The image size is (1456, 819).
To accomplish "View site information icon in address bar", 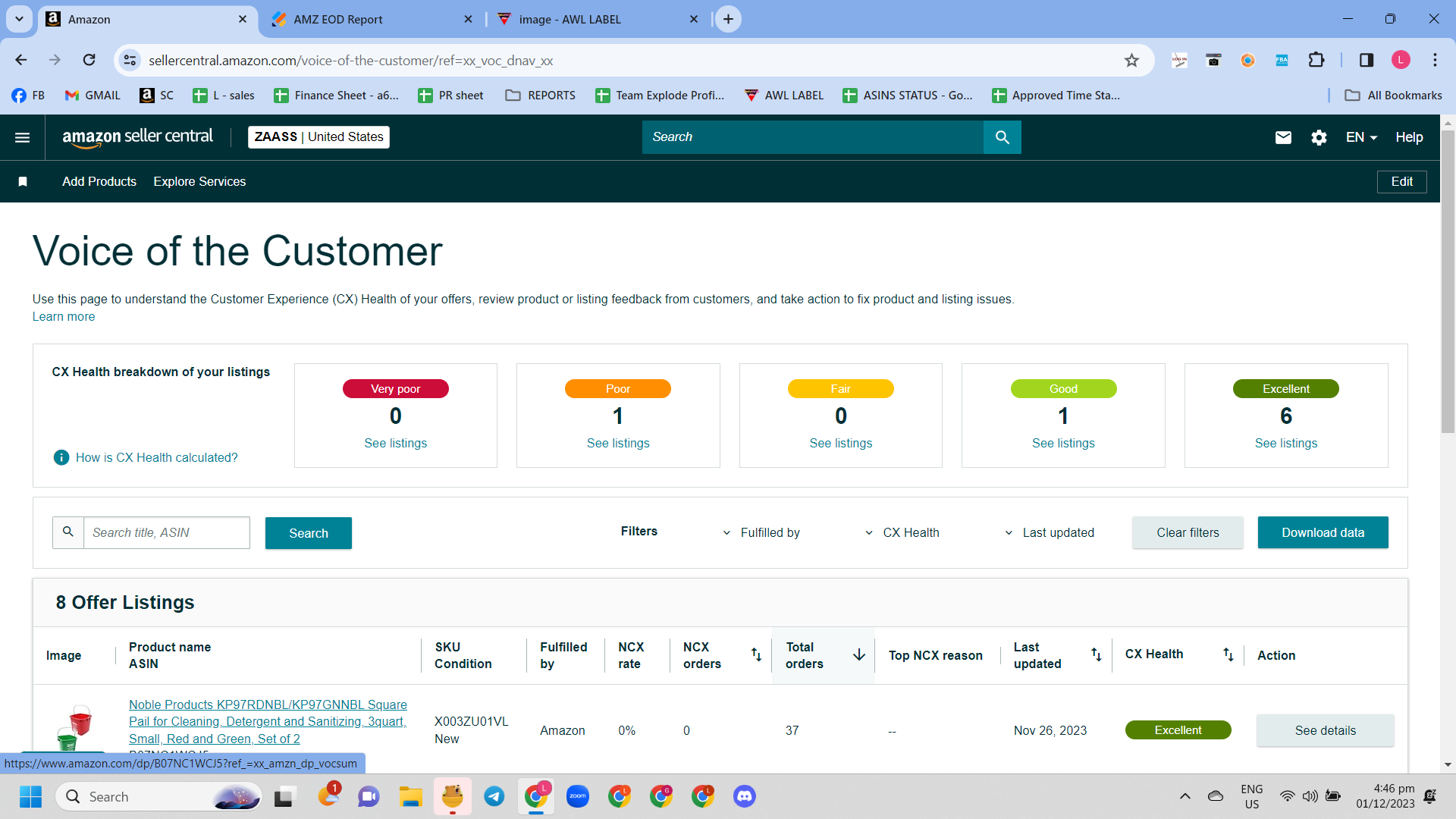I will pos(130,60).
